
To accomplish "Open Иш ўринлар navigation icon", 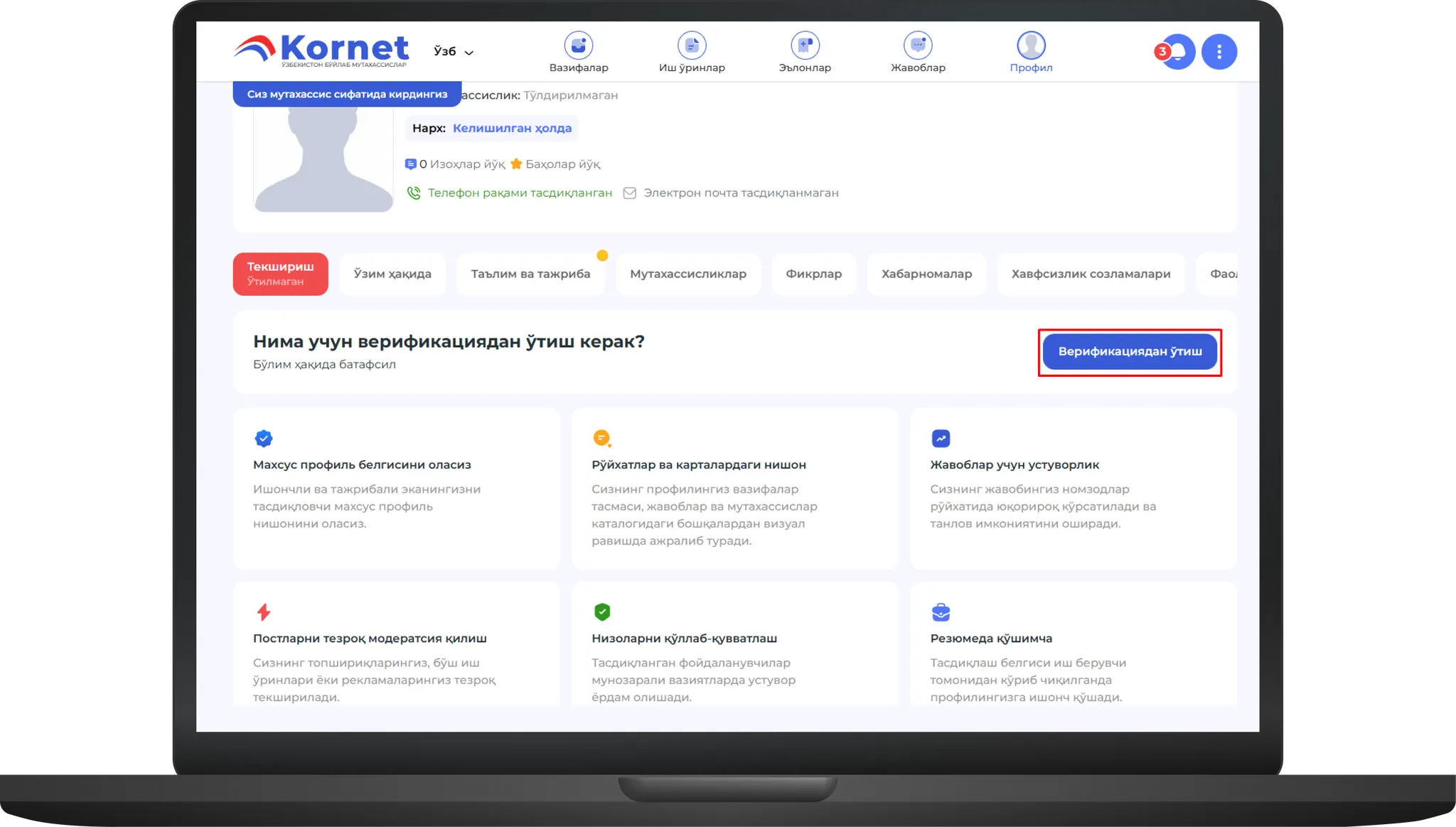I will coord(691,46).
